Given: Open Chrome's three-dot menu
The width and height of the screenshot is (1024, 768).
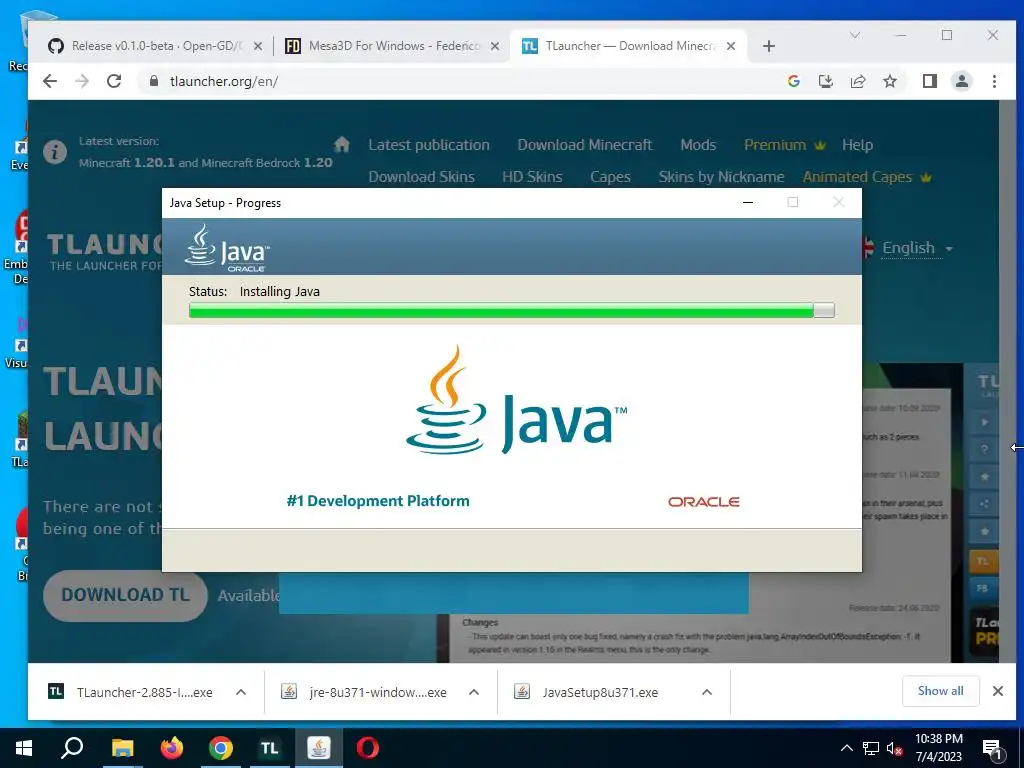Looking at the screenshot, I should coord(994,81).
